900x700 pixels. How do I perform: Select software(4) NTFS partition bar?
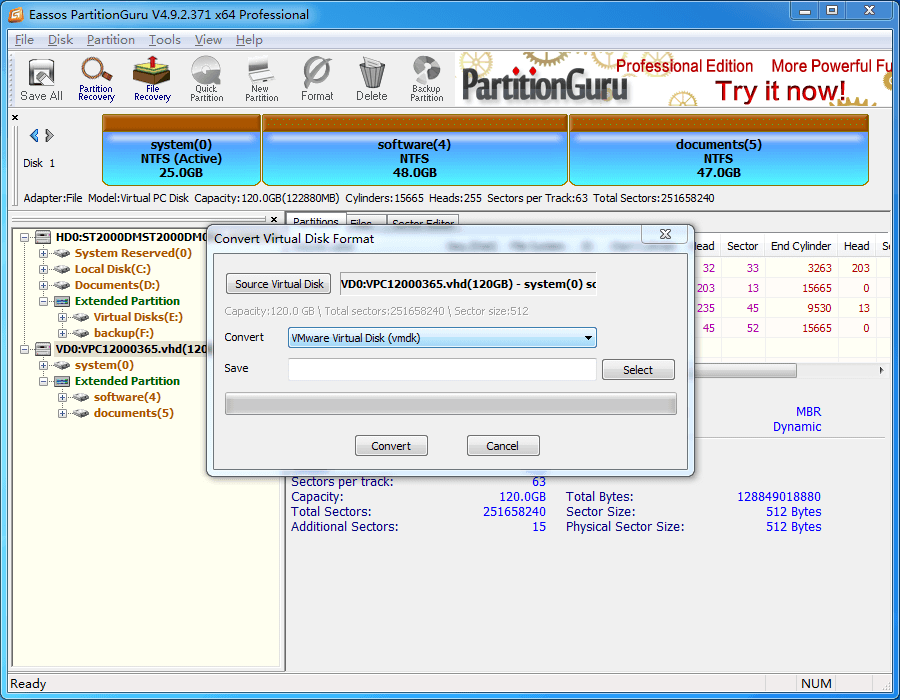[x=414, y=150]
